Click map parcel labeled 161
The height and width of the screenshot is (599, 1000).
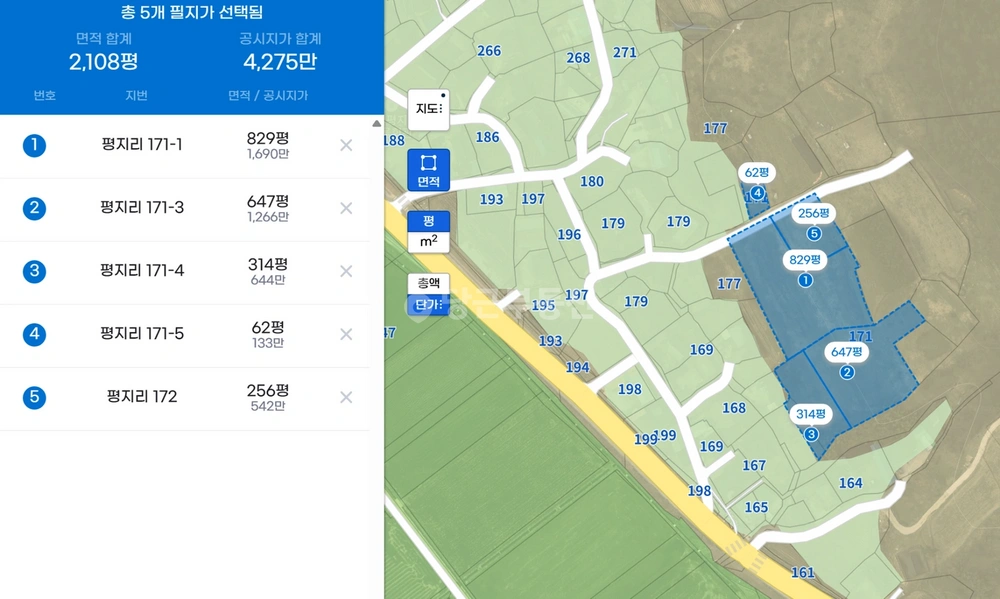[x=803, y=573]
